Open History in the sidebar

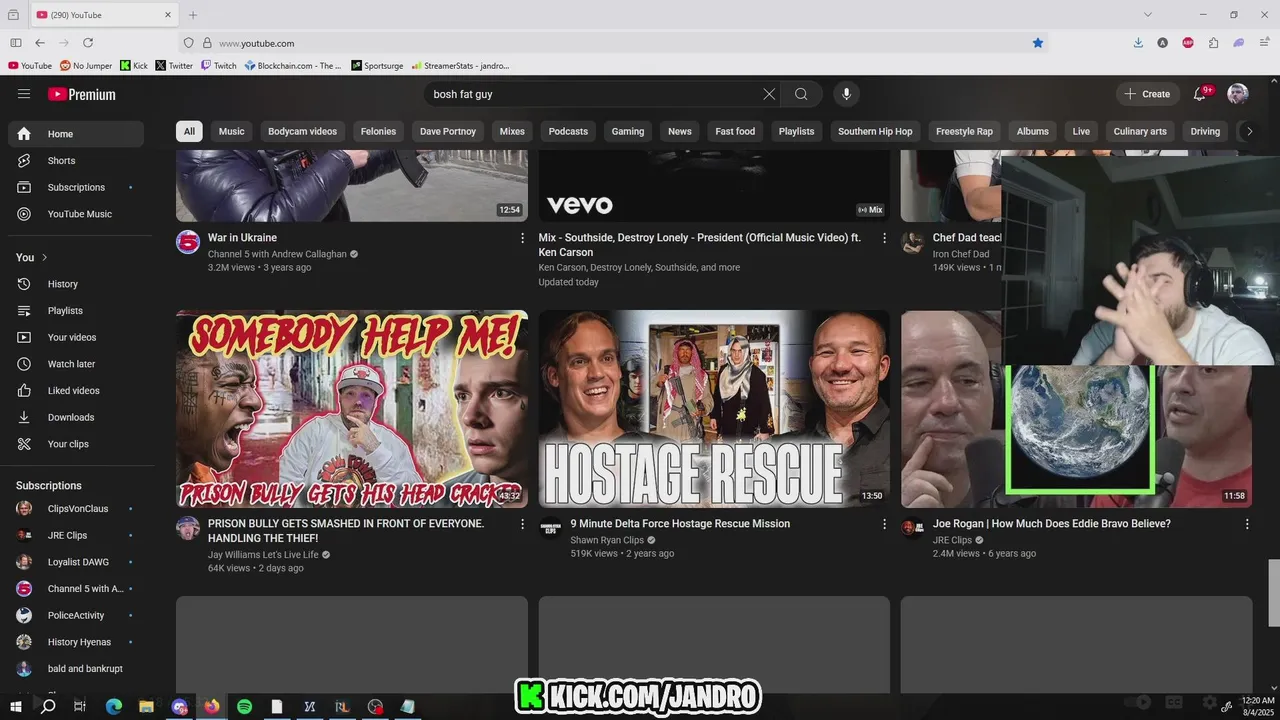click(76, 284)
